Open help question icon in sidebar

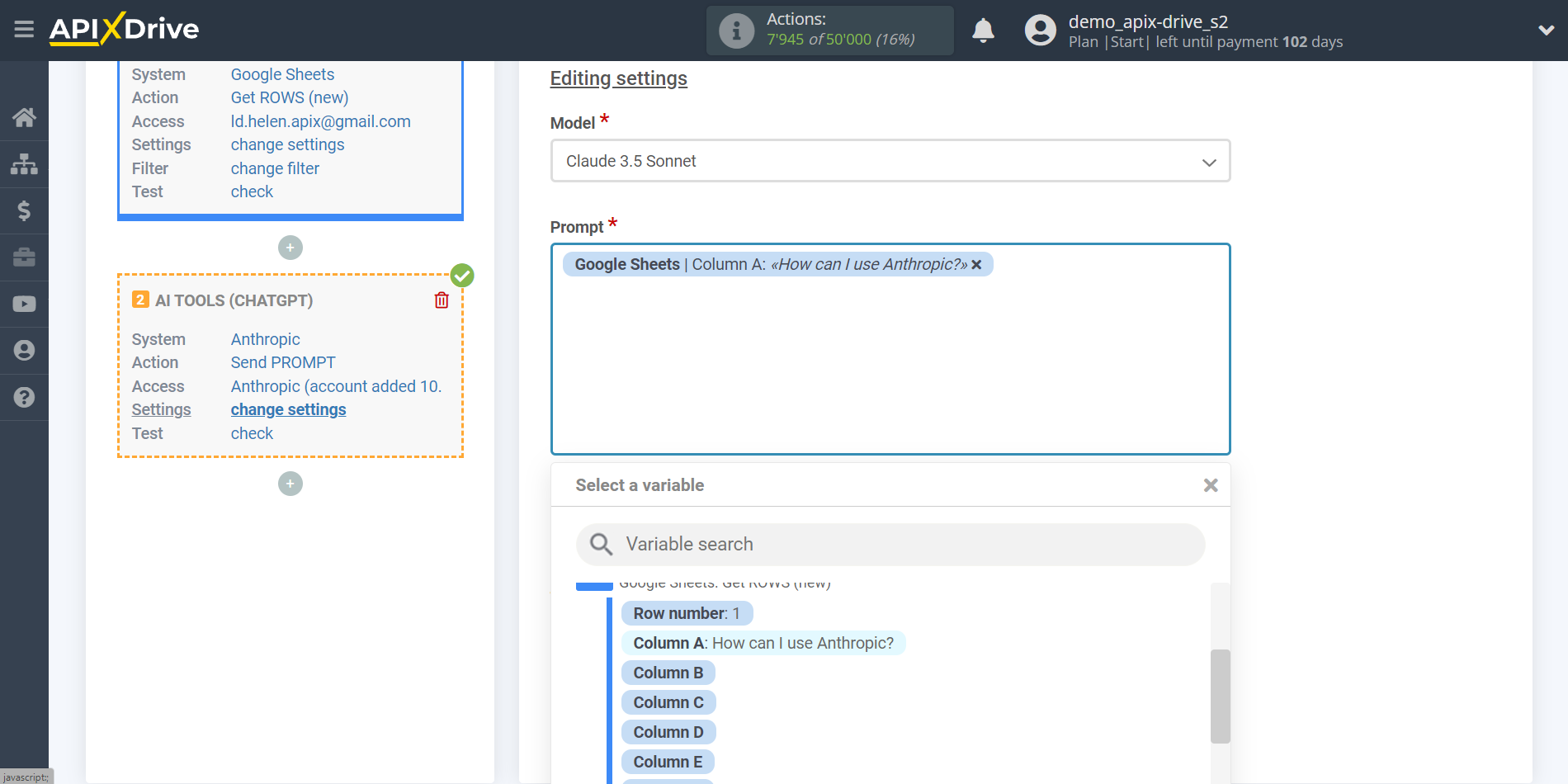(x=24, y=397)
